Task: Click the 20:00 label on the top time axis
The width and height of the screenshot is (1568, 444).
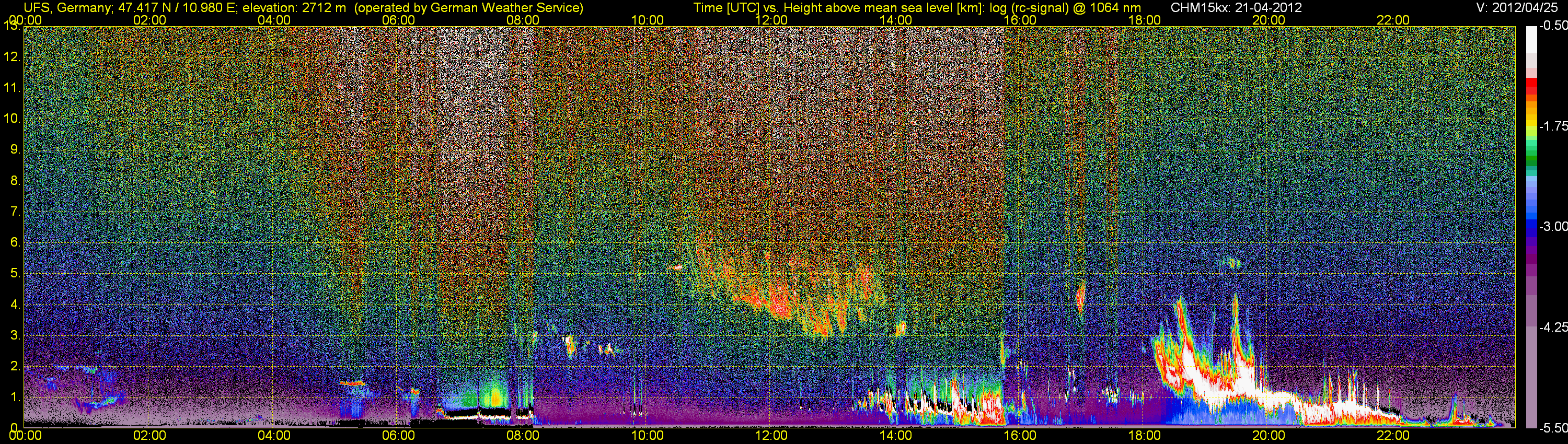Action: (x=1269, y=20)
